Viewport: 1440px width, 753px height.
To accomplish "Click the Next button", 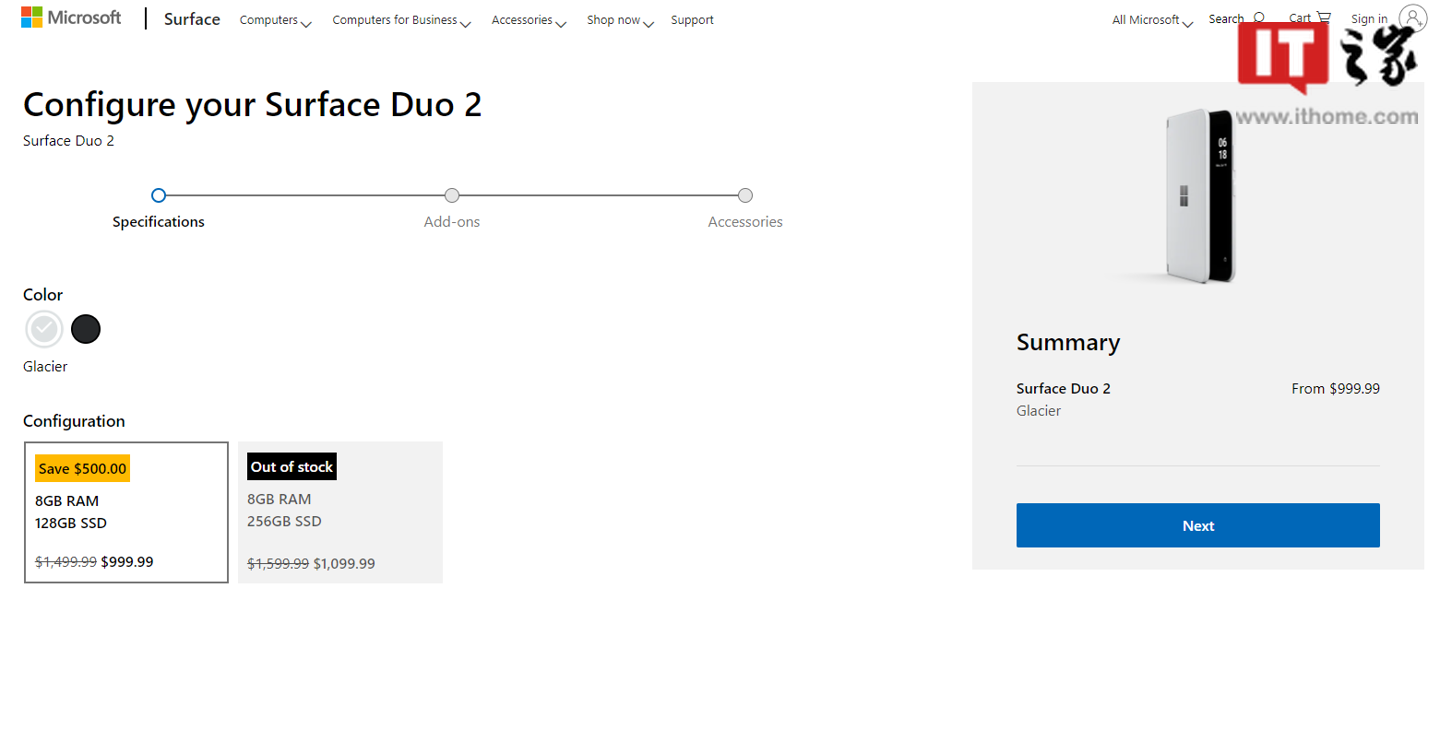I will (1198, 525).
